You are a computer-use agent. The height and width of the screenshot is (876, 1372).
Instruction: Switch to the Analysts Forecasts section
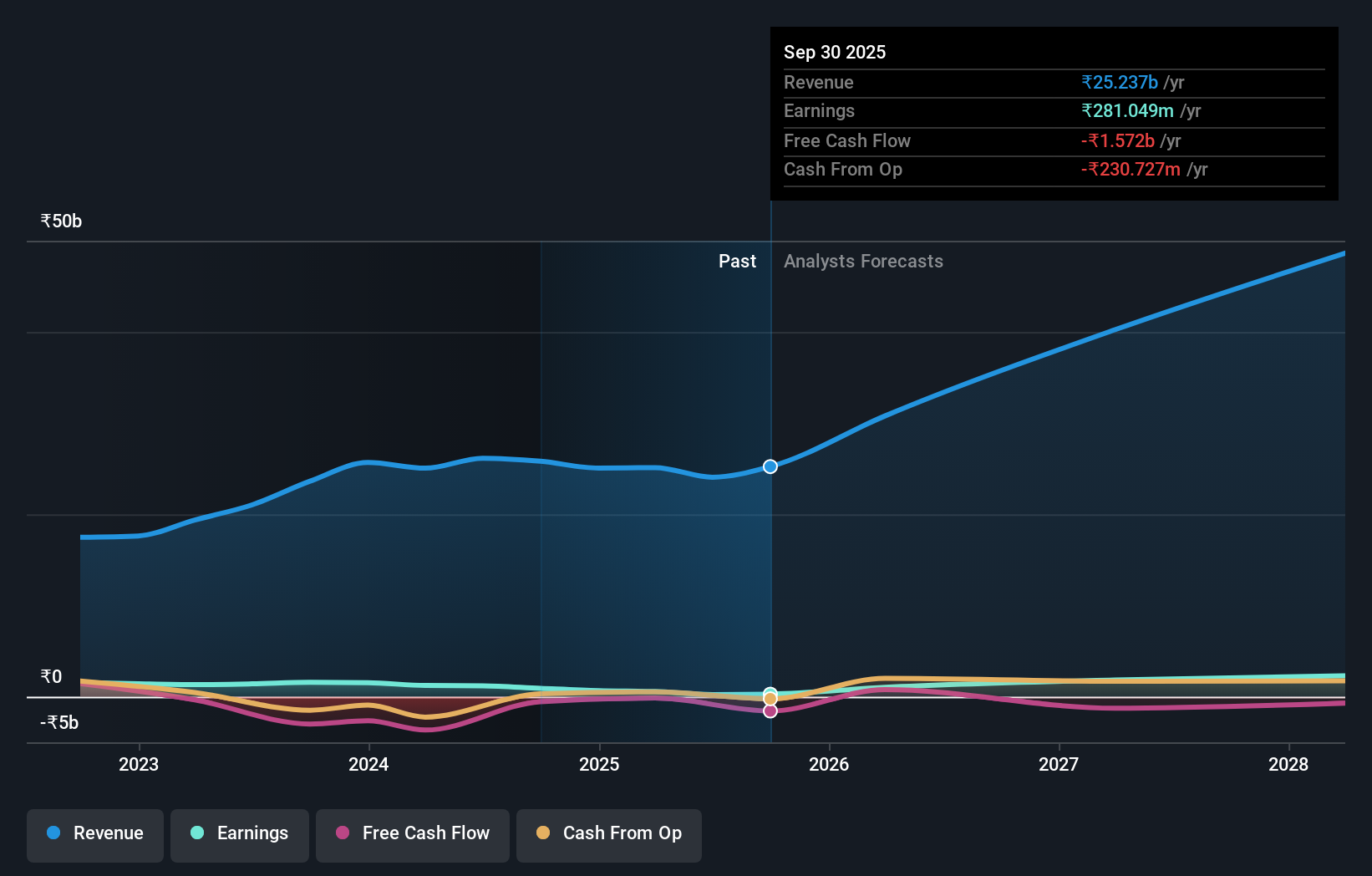pyautogui.click(x=863, y=261)
